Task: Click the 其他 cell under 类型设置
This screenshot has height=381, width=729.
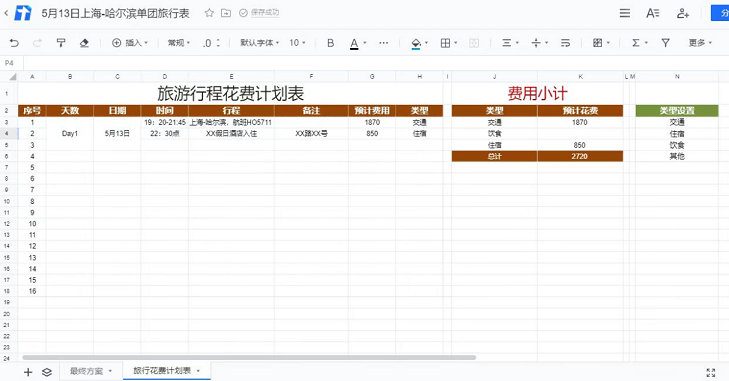Action: pyautogui.click(x=677, y=156)
